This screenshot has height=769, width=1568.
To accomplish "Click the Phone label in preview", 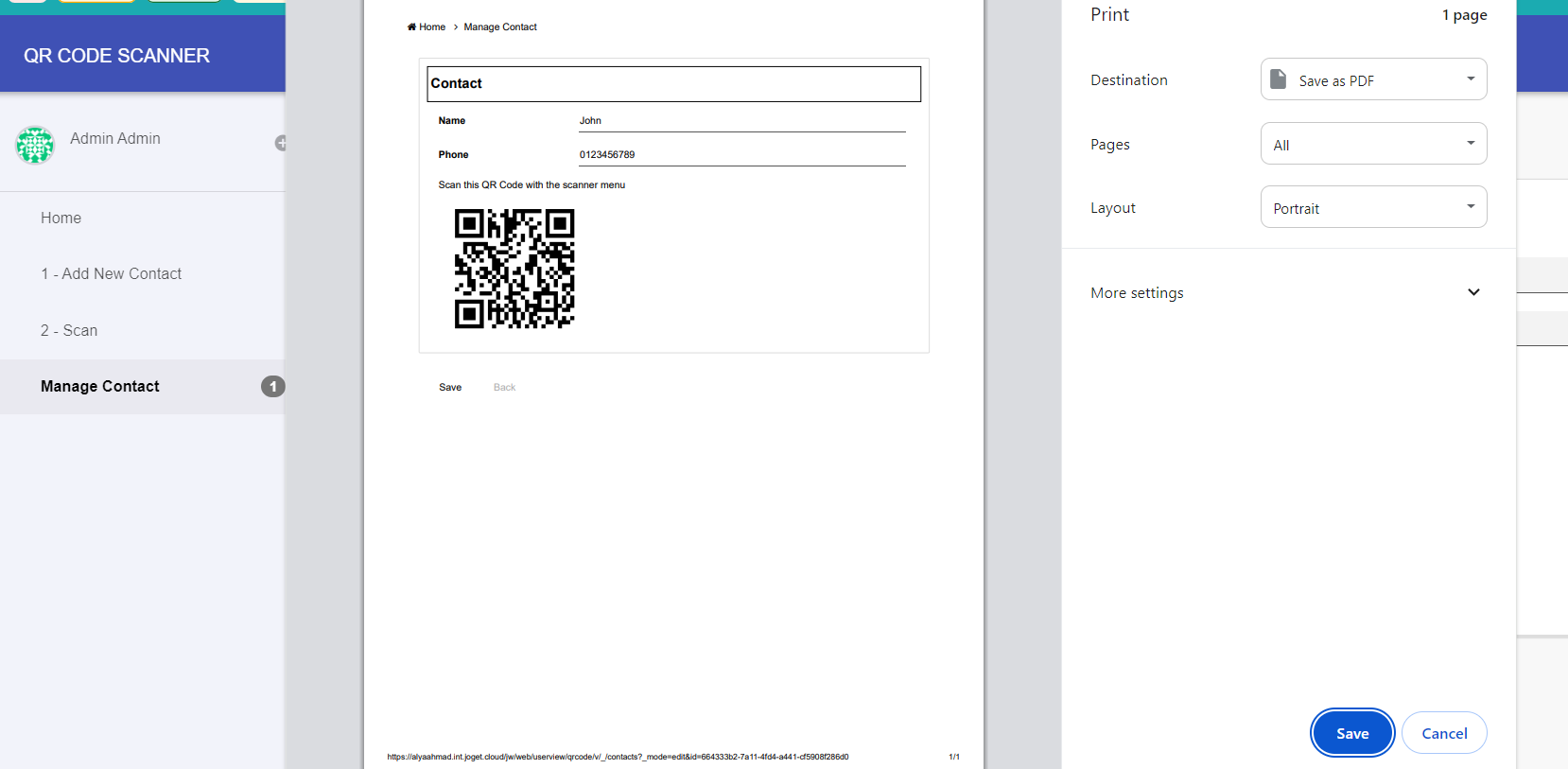I will click(453, 154).
